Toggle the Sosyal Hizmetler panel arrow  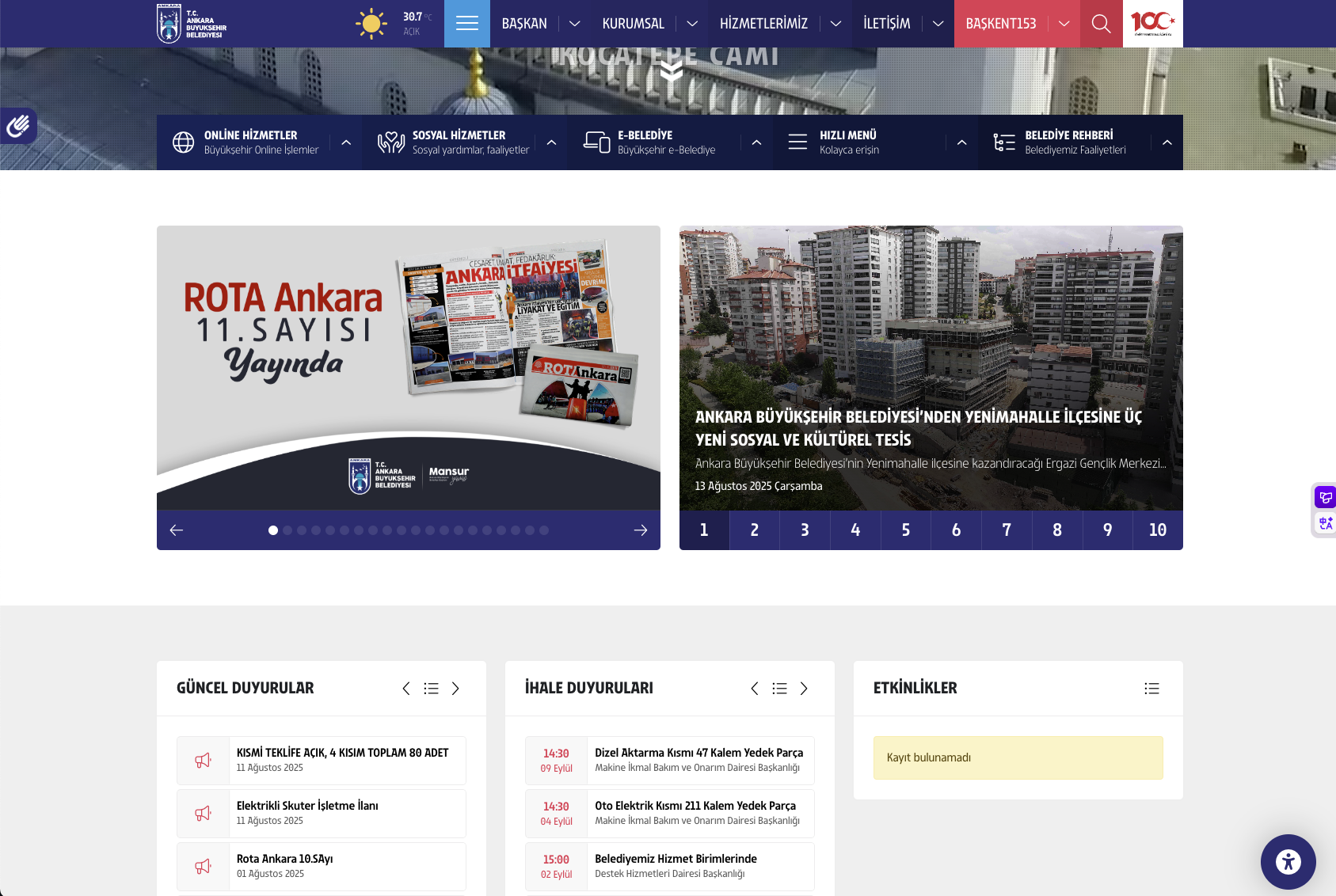tap(551, 142)
